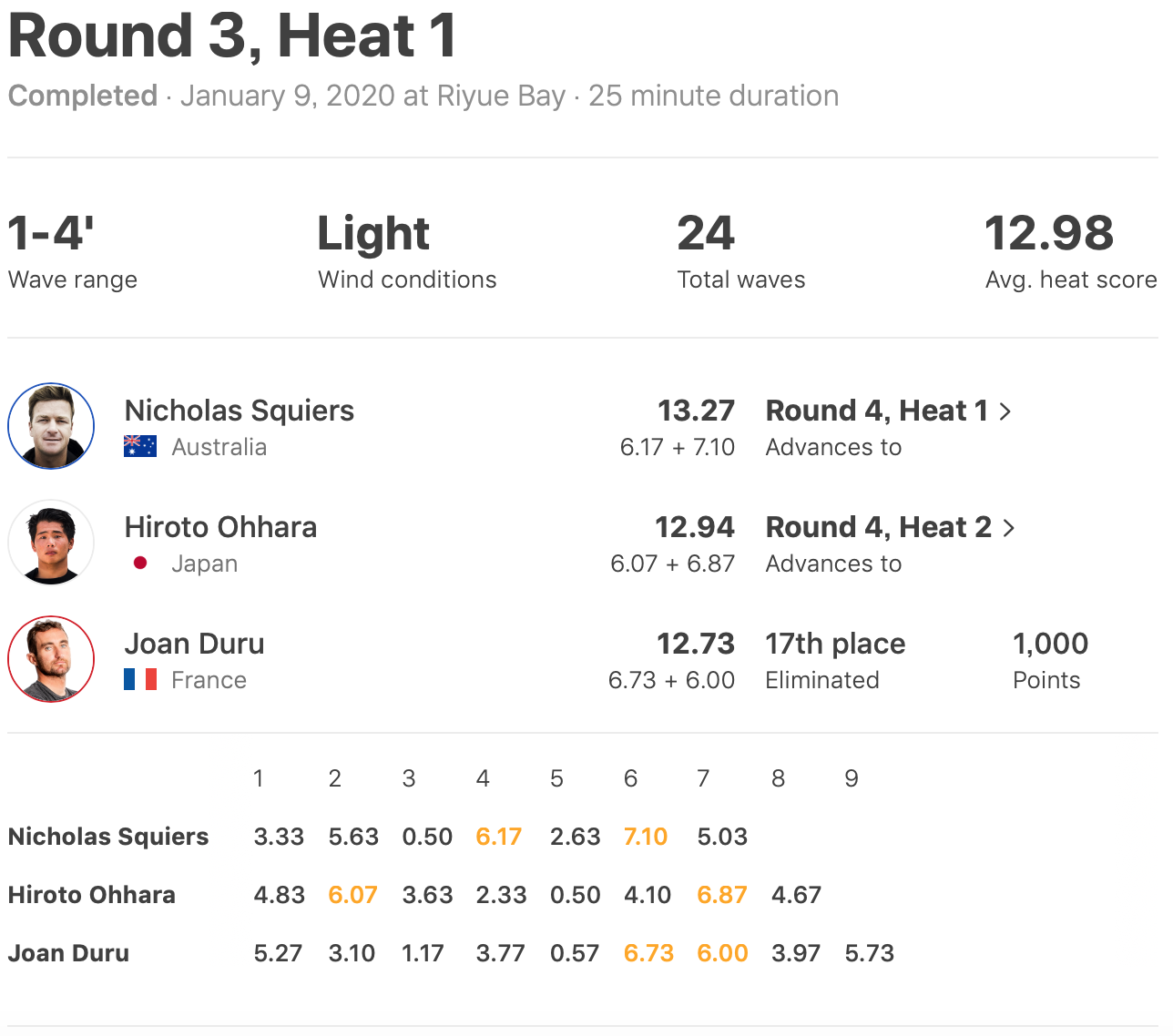Viewport: 1173px width, 1036px height.
Task: Select Nicholas Squiers athlete name
Action: click(239, 411)
